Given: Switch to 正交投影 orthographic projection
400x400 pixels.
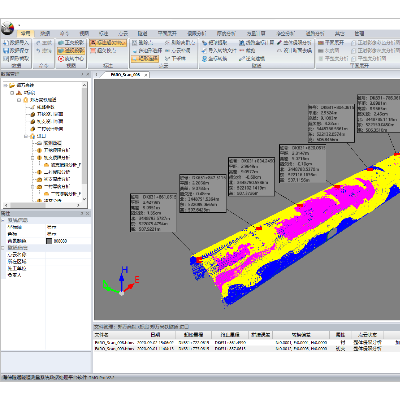Looking at the screenshot, I should point(71,43).
